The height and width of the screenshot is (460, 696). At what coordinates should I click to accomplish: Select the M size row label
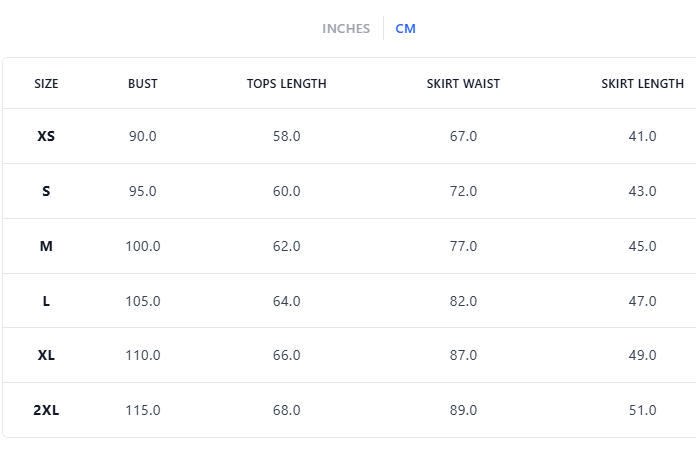tap(46, 246)
